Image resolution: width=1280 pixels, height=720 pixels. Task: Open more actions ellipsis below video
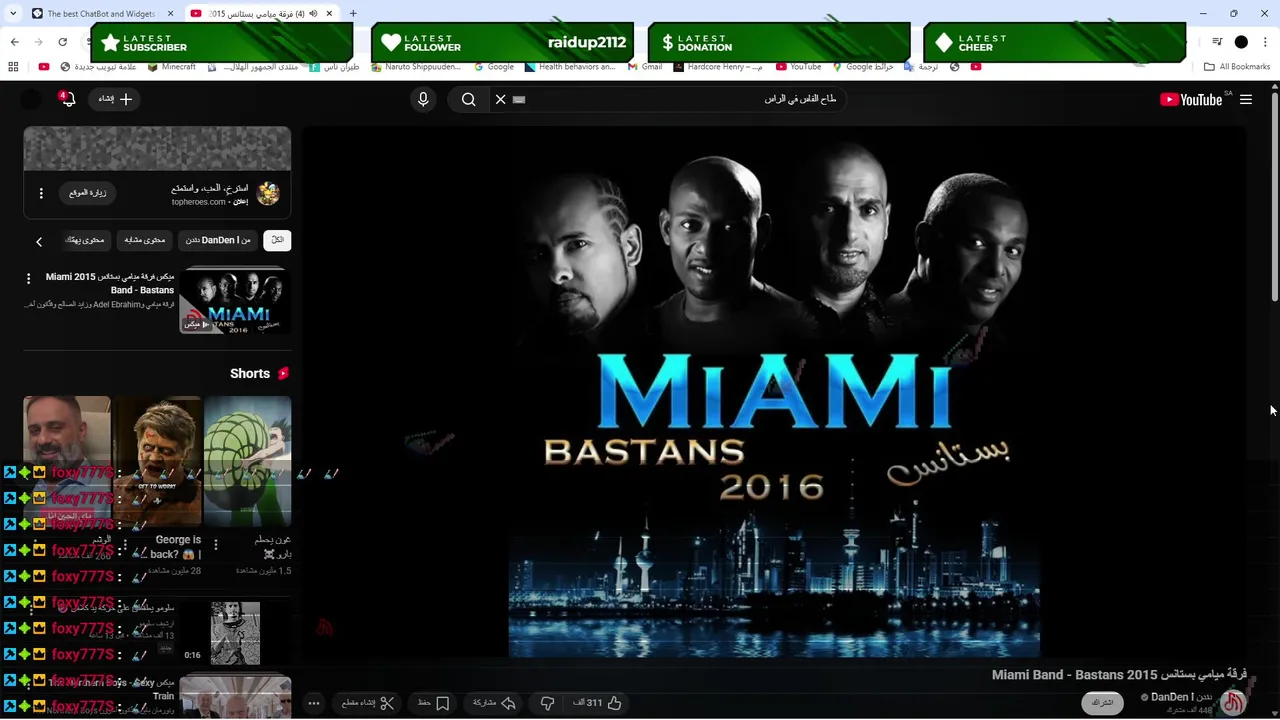tap(314, 703)
